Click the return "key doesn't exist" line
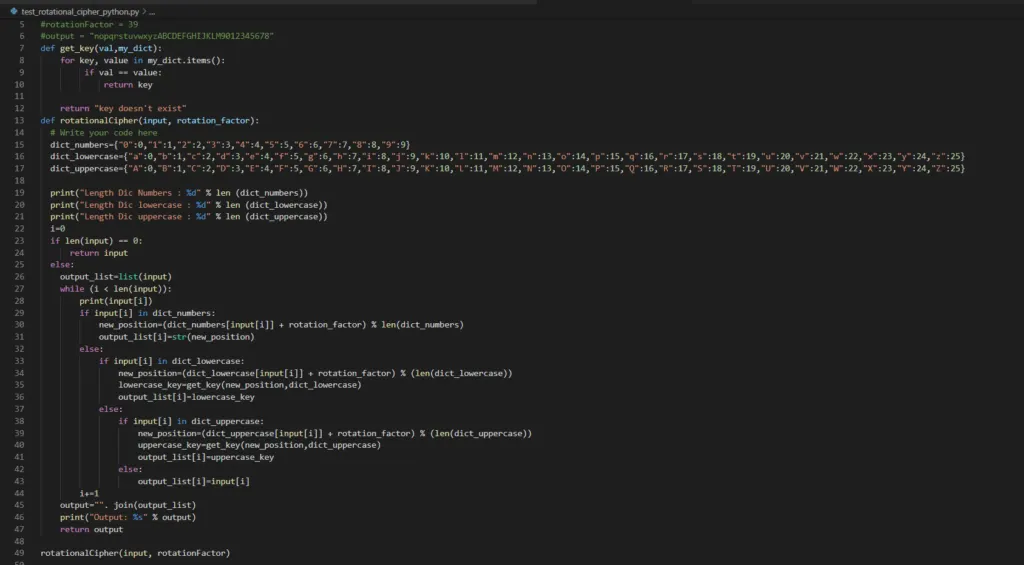Image resolution: width=1024 pixels, height=565 pixels. [123, 108]
